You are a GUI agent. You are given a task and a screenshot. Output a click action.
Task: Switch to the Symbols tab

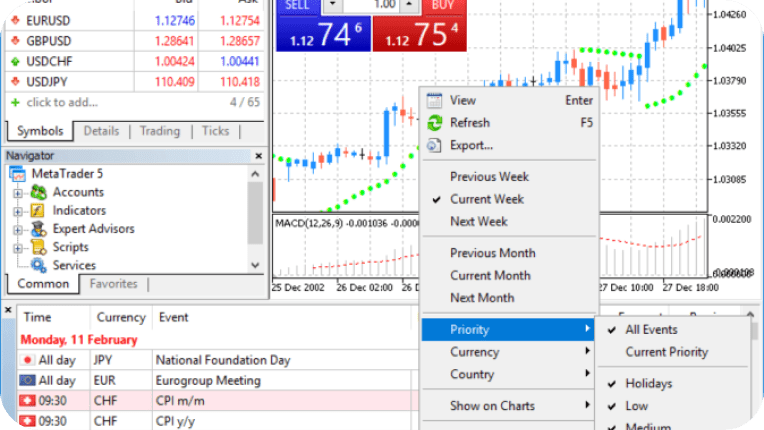tap(40, 131)
